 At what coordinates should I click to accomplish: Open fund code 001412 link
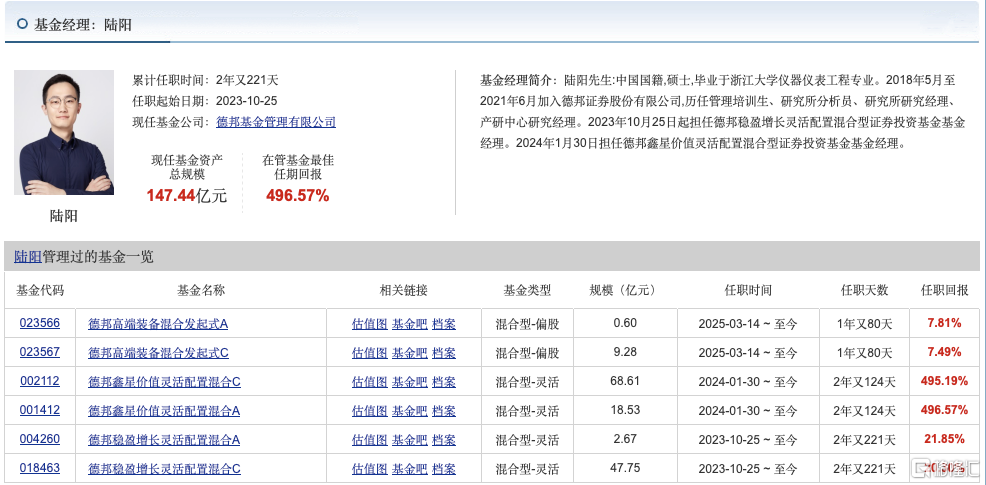click(40, 410)
